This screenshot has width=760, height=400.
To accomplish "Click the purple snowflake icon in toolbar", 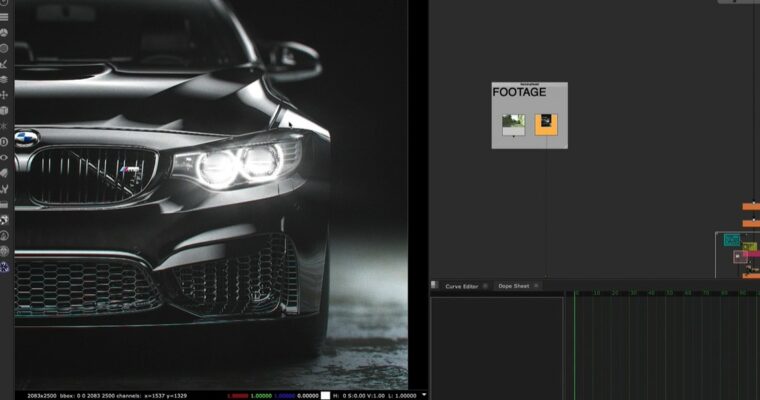I will tap(4, 267).
